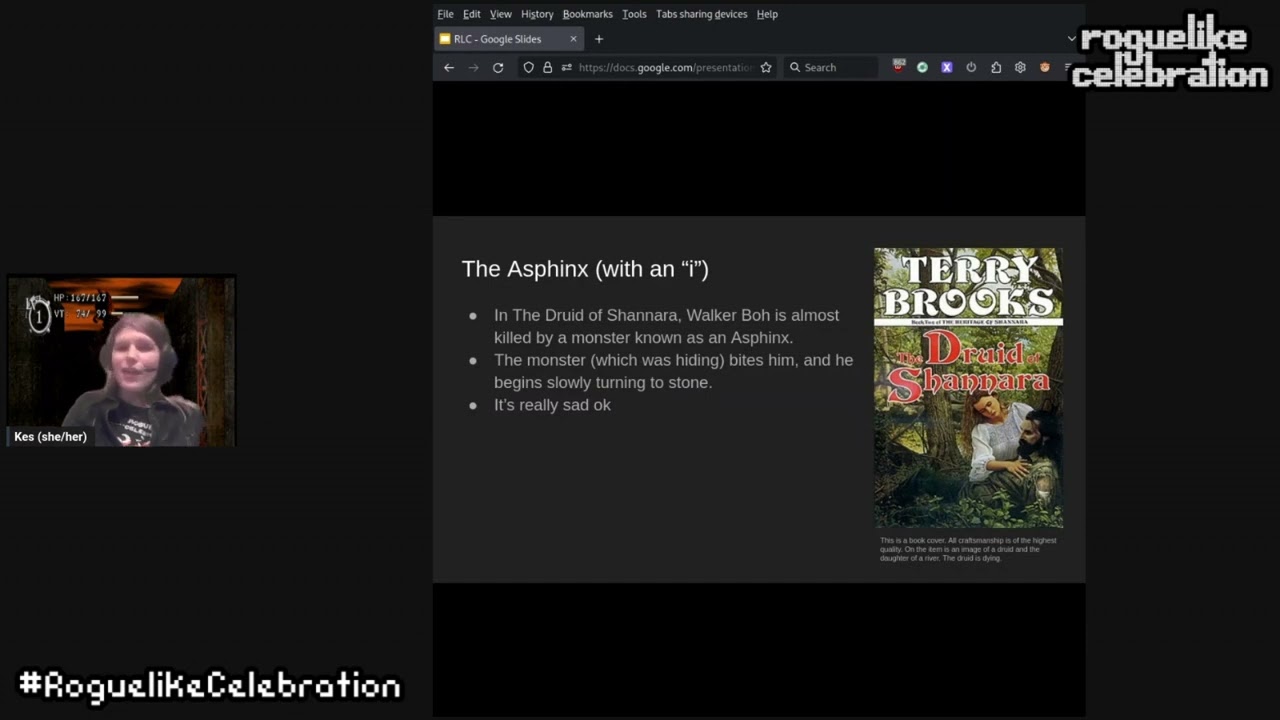Click the green circular extension icon
The image size is (1280, 720).
coord(922,67)
